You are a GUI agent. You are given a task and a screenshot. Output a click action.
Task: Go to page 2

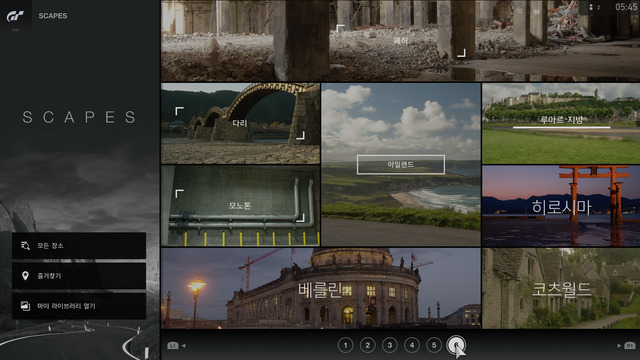[367, 345]
